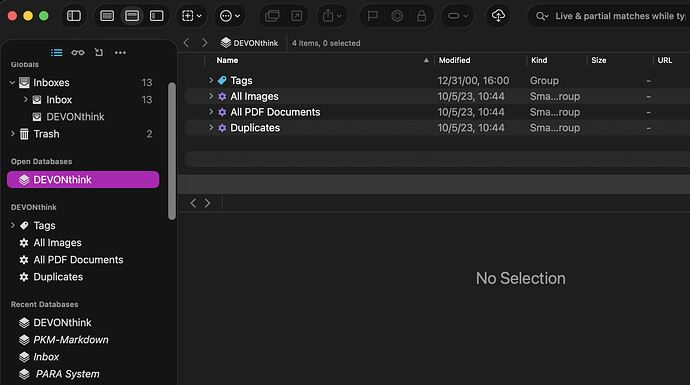
Task: Toggle the sidebar visibility button
Action: (x=73, y=16)
